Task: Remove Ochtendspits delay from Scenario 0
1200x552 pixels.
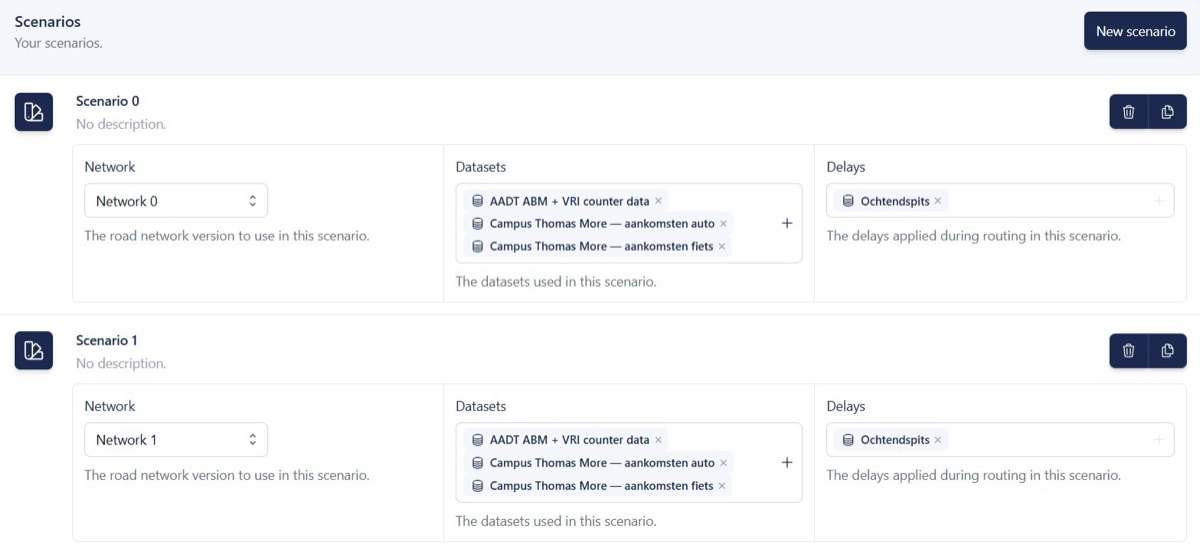Action: click(938, 201)
